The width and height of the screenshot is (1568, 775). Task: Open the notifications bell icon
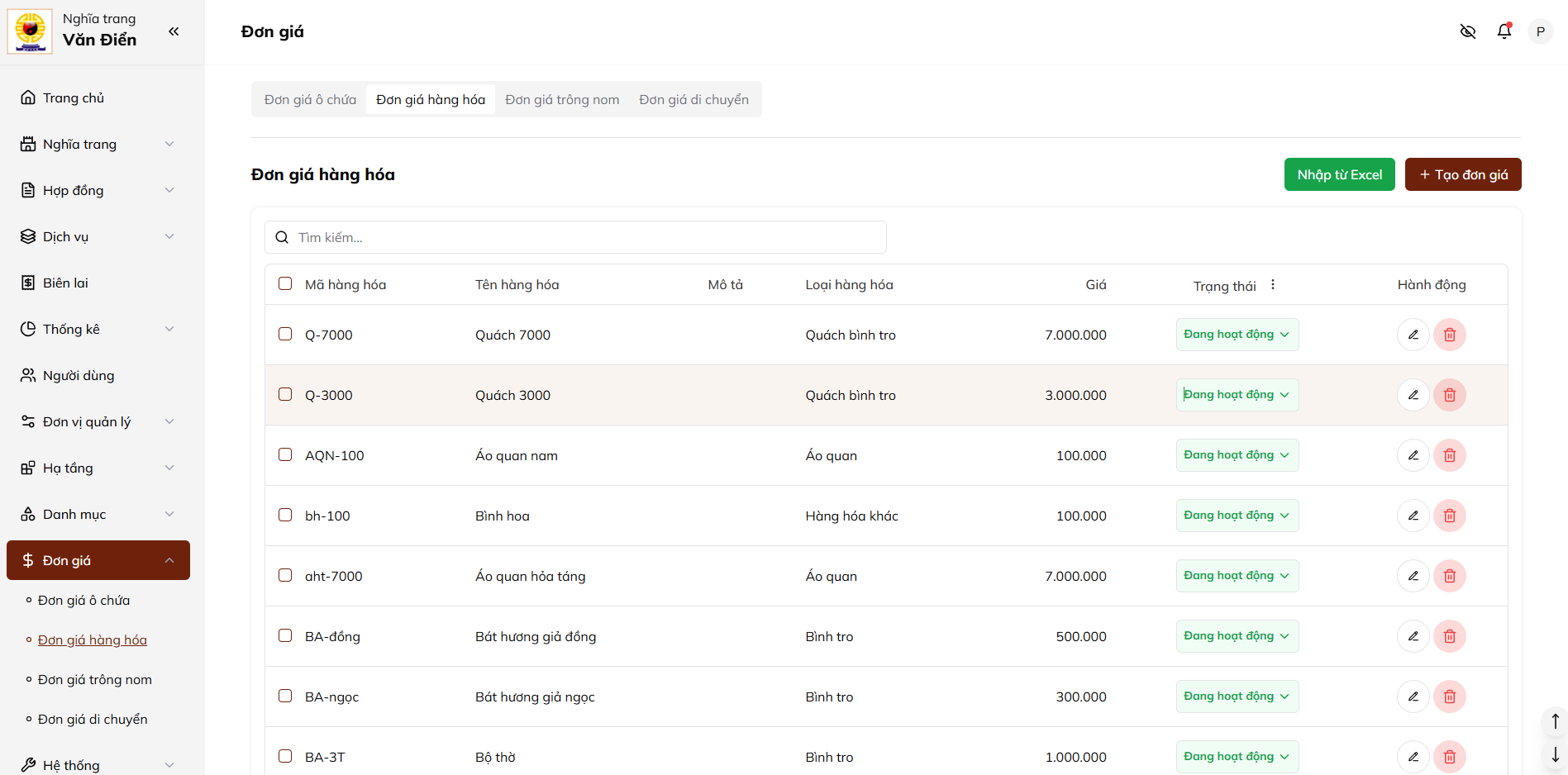click(x=1504, y=31)
